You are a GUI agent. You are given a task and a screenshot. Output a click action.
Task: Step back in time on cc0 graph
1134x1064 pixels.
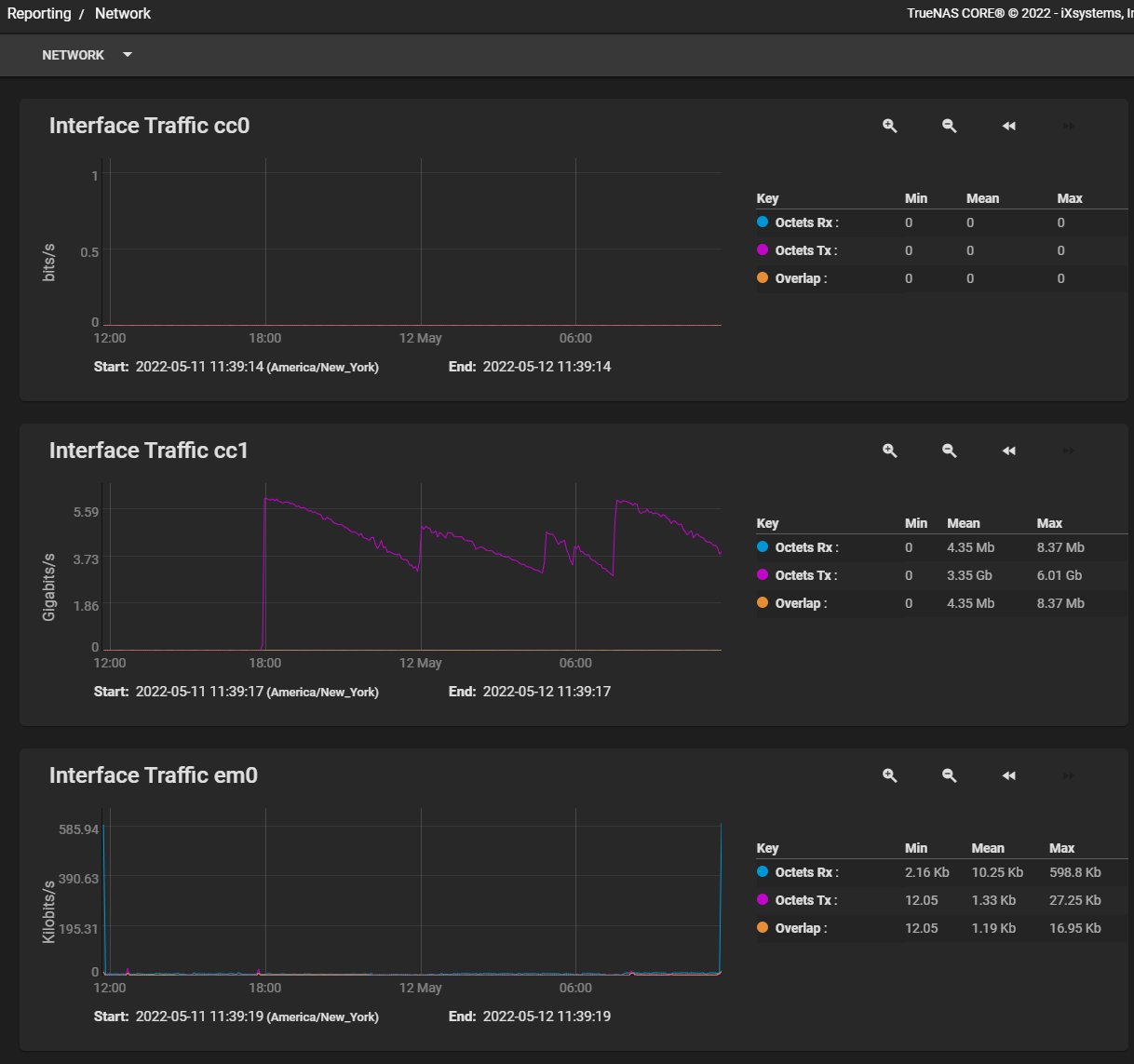[1009, 126]
